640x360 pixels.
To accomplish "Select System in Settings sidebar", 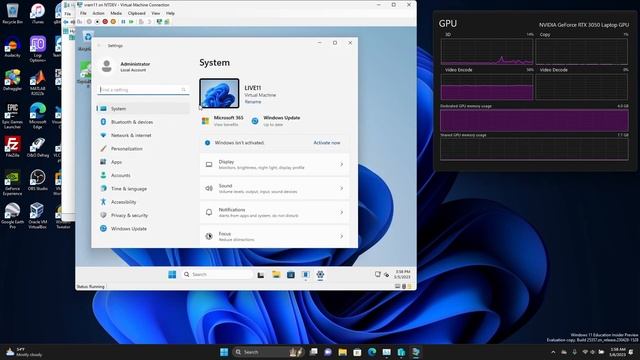I will coord(143,109).
